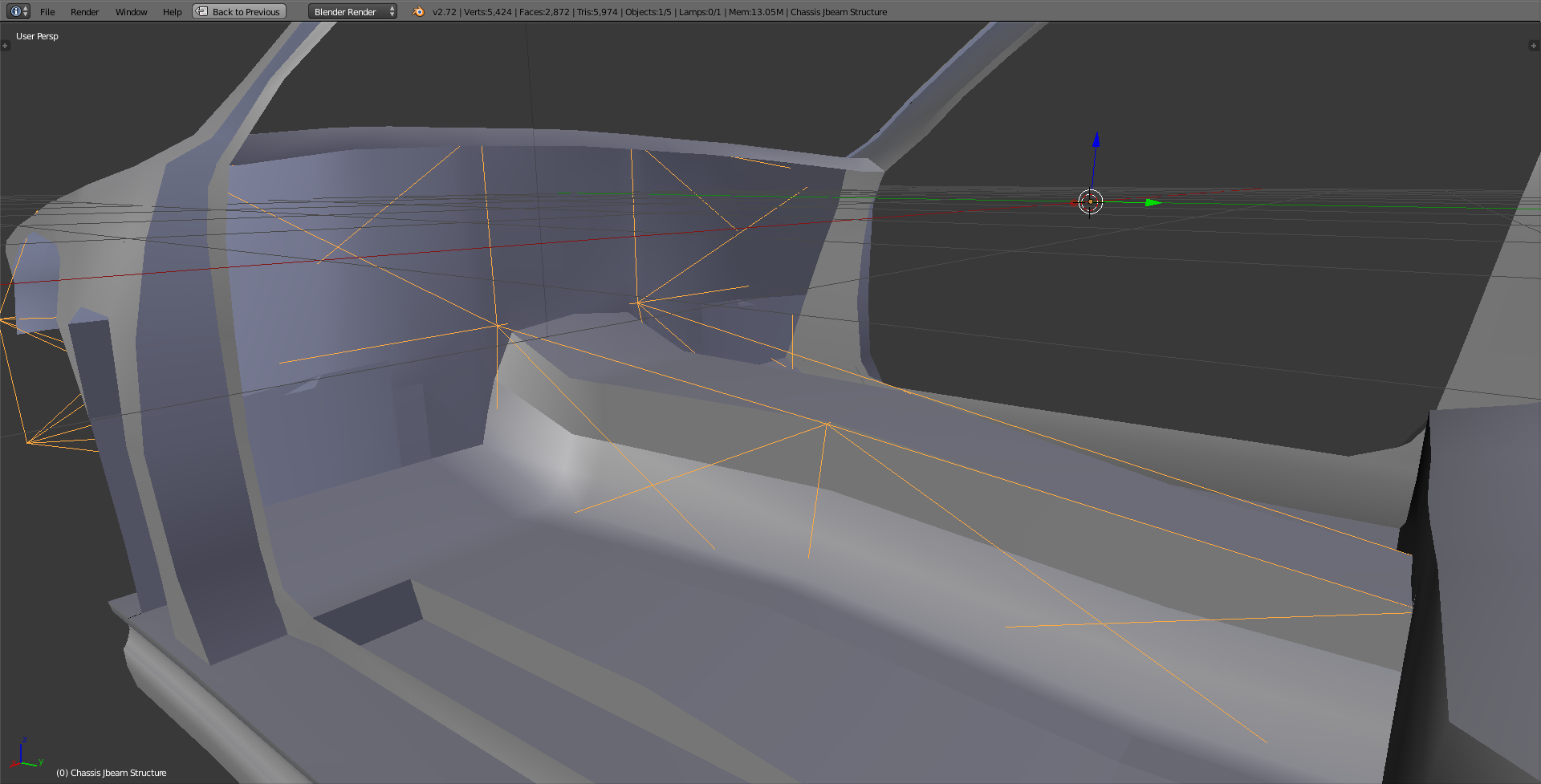Screen dimensions: 1541x784
Task: Click the Verts:5,424 statistic
Action: click(x=487, y=12)
